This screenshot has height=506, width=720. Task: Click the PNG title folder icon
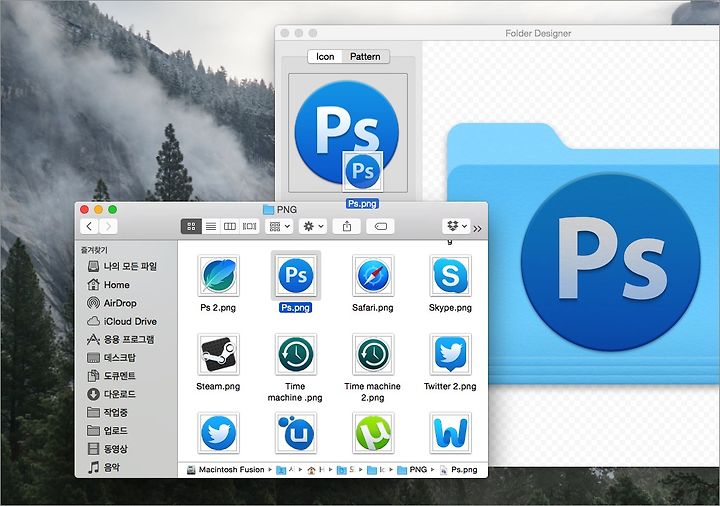click(269, 209)
